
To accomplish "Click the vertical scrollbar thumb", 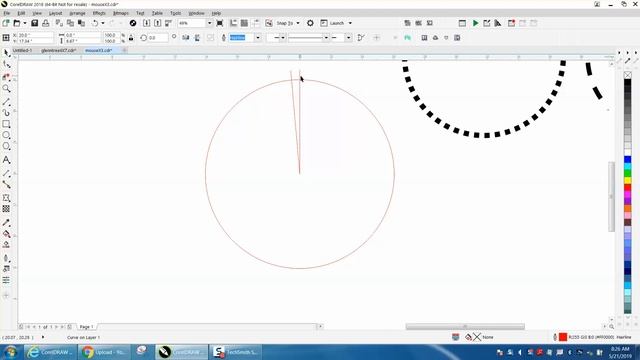I will pos(611,197).
